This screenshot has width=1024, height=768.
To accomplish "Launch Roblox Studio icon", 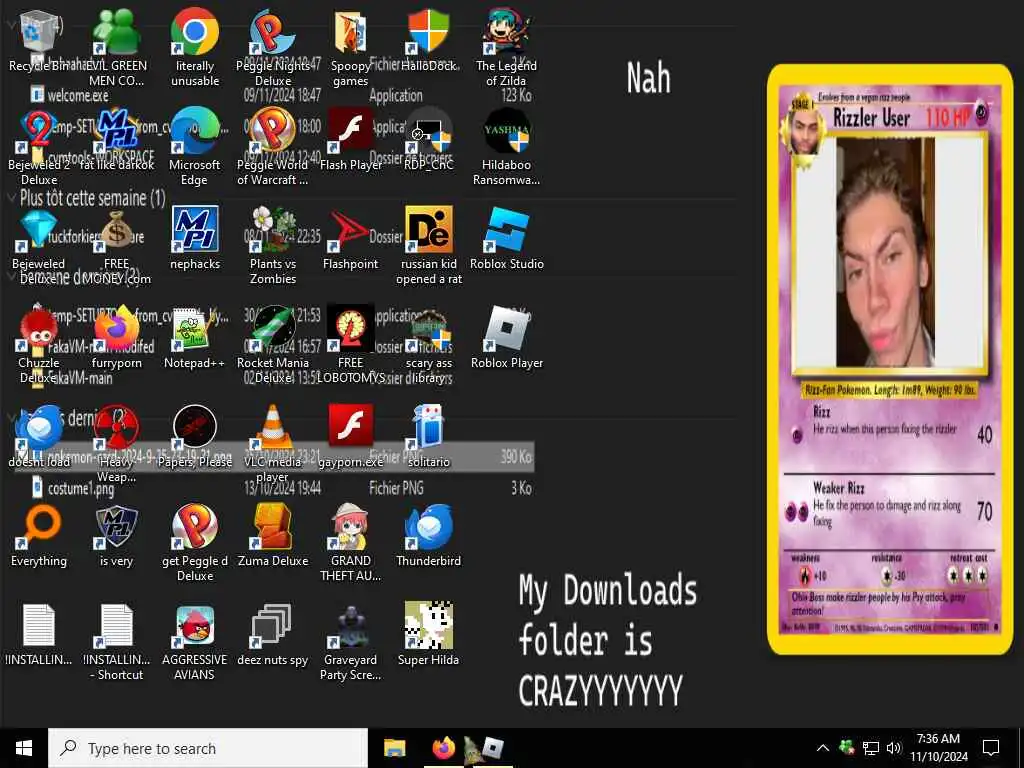I will (x=507, y=230).
